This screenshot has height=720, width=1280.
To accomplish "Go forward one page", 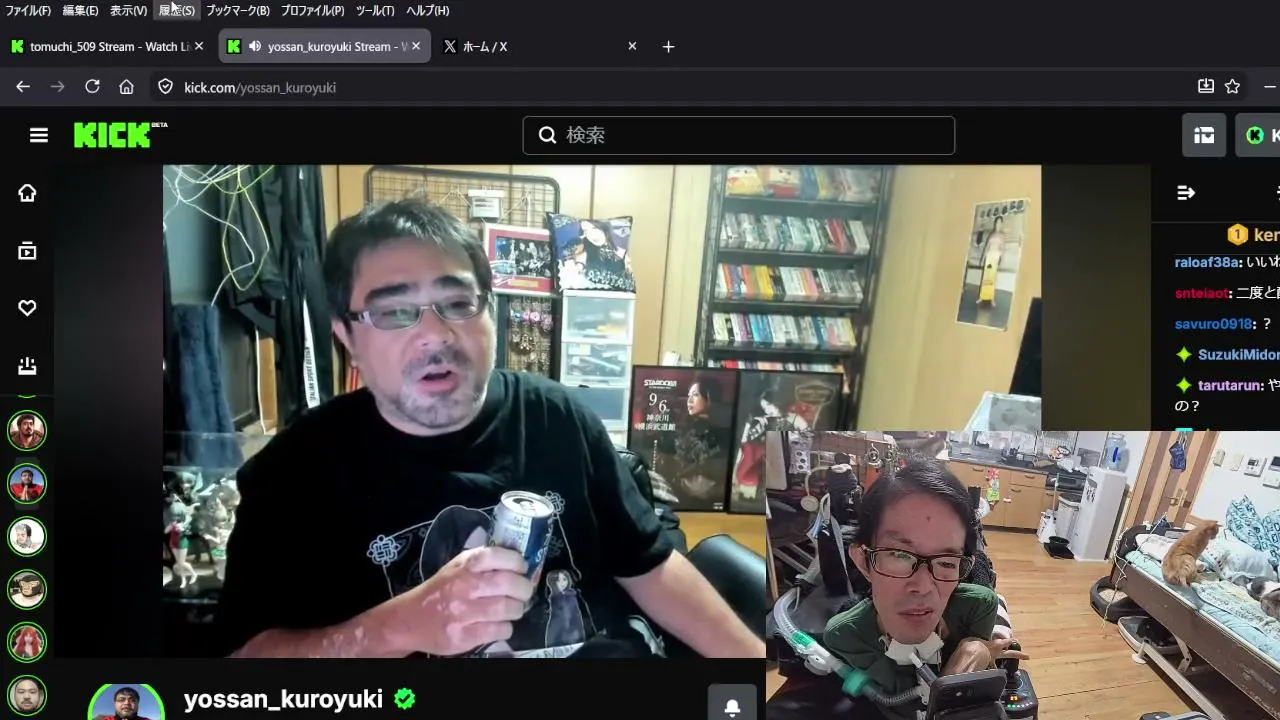I will 57,87.
